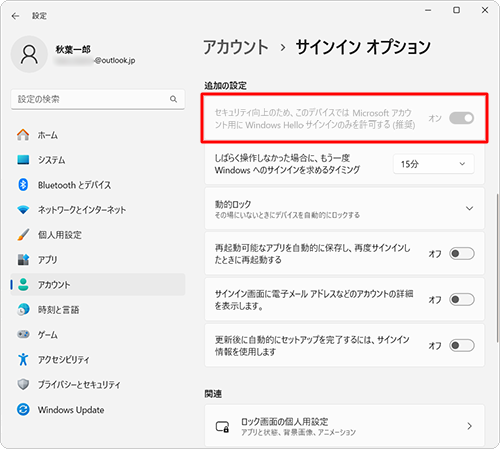The width and height of the screenshot is (500, 449).
Task: Click the 設定 window title text
Action: (x=39, y=16)
